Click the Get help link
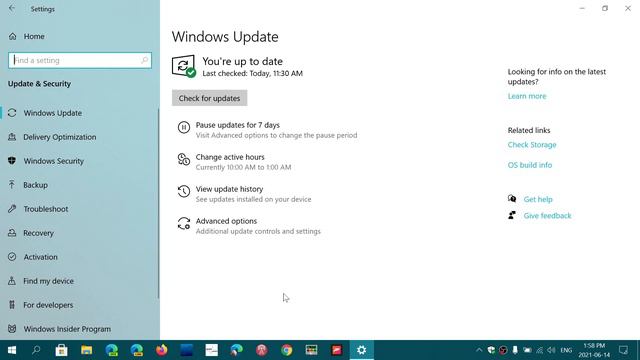The height and width of the screenshot is (360, 640). tap(538, 200)
